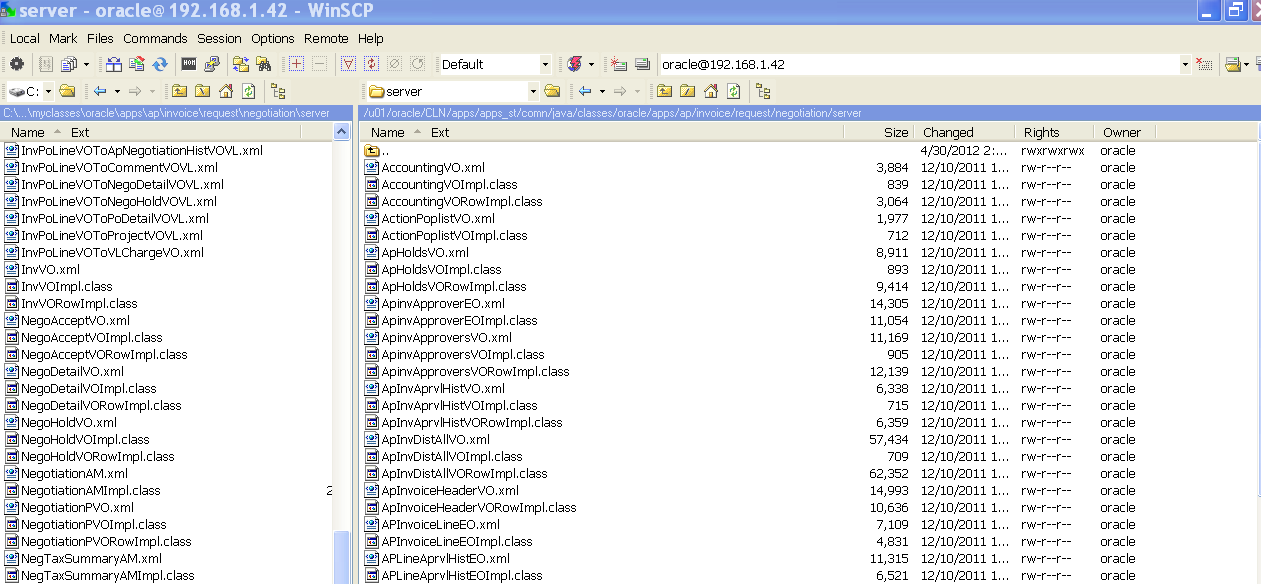
Task: Click the local panel vertical scrollbar
Action: coord(342,556)
